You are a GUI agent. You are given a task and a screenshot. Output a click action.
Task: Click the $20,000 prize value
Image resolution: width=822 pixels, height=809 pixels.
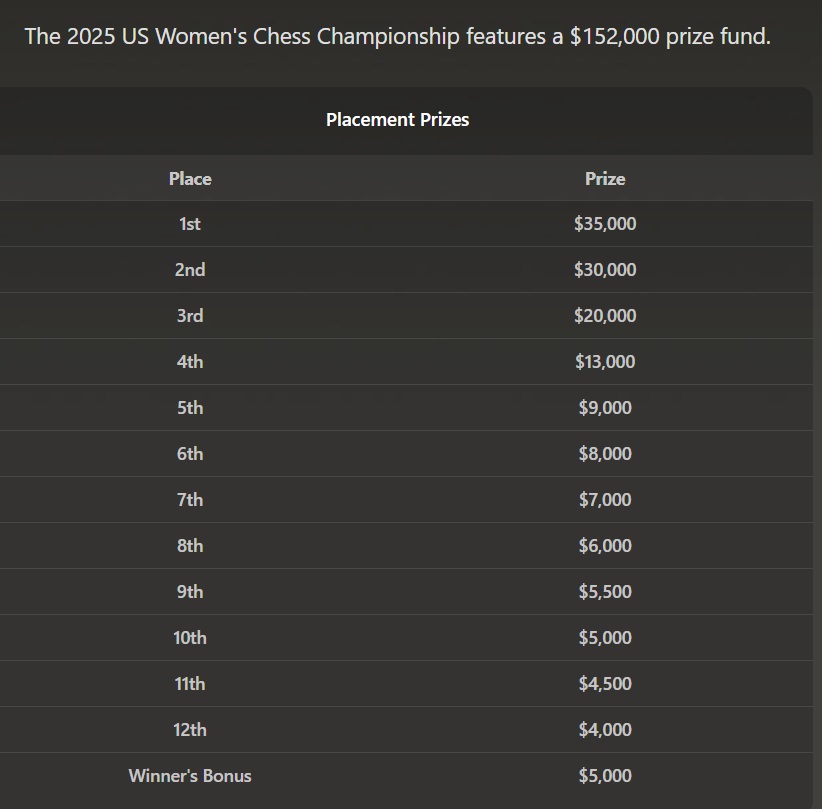click(x=605, y=316)
